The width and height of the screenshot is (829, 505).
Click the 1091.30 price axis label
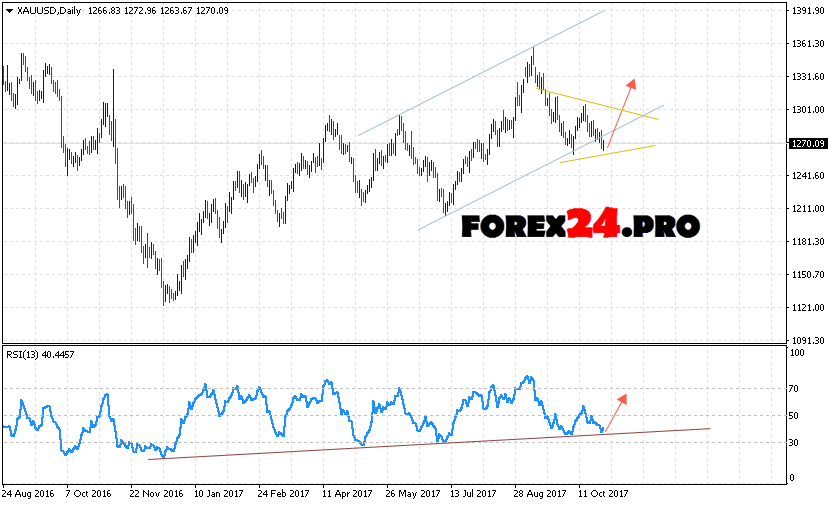(x=805, y=341)
